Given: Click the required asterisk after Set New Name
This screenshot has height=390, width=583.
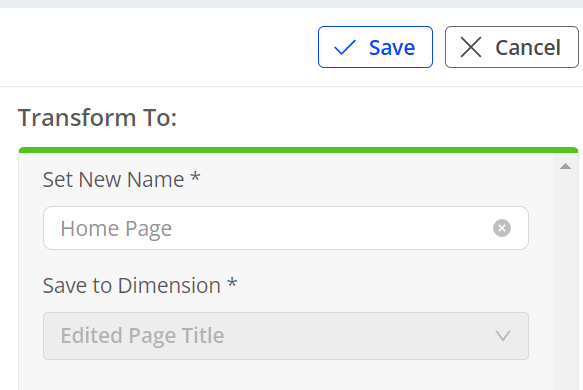Looking at the screenshot, I should point(195,176).
